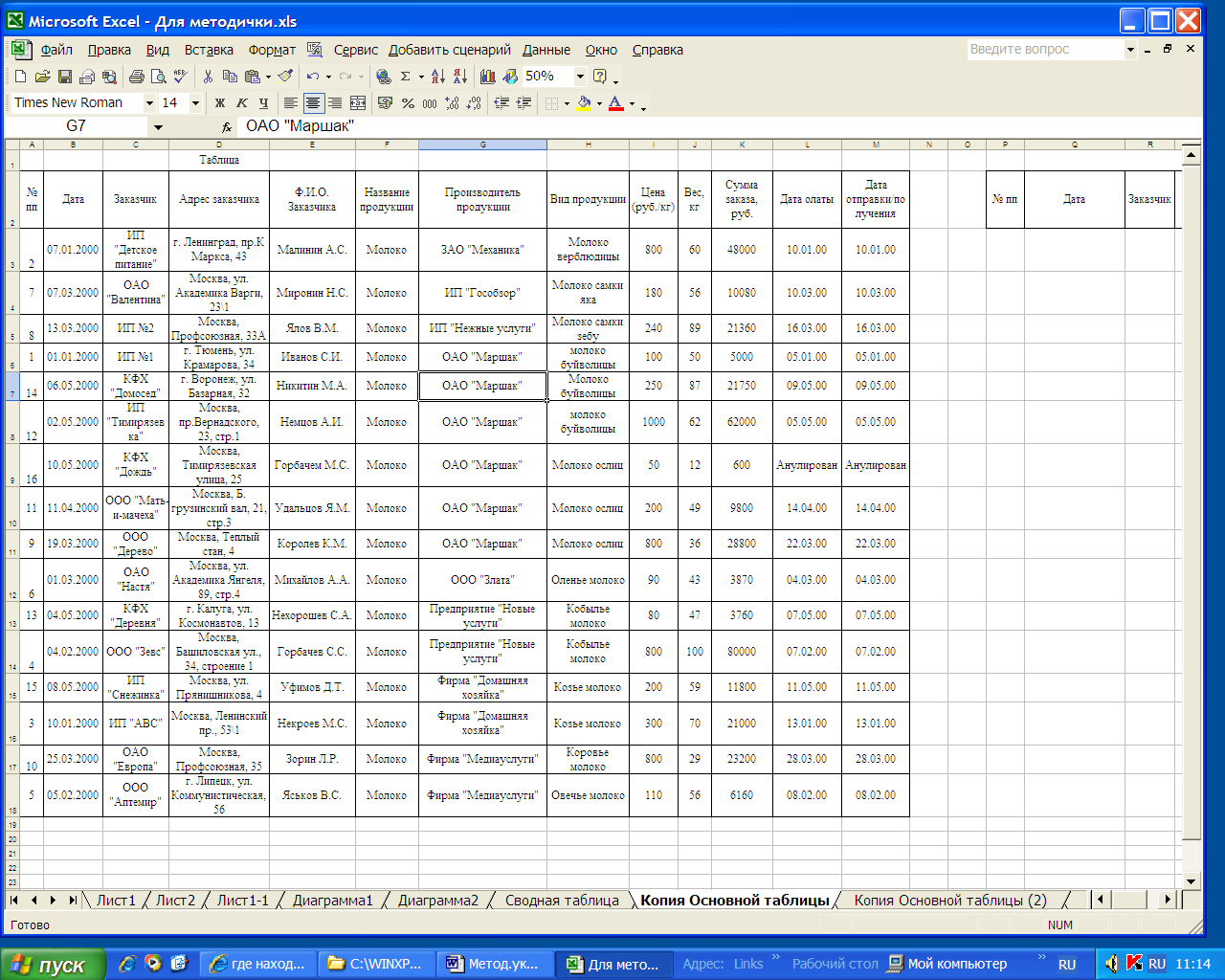The image size is (1225, 980).
Task: Click the New workbook icon
Action: (20, 77)
